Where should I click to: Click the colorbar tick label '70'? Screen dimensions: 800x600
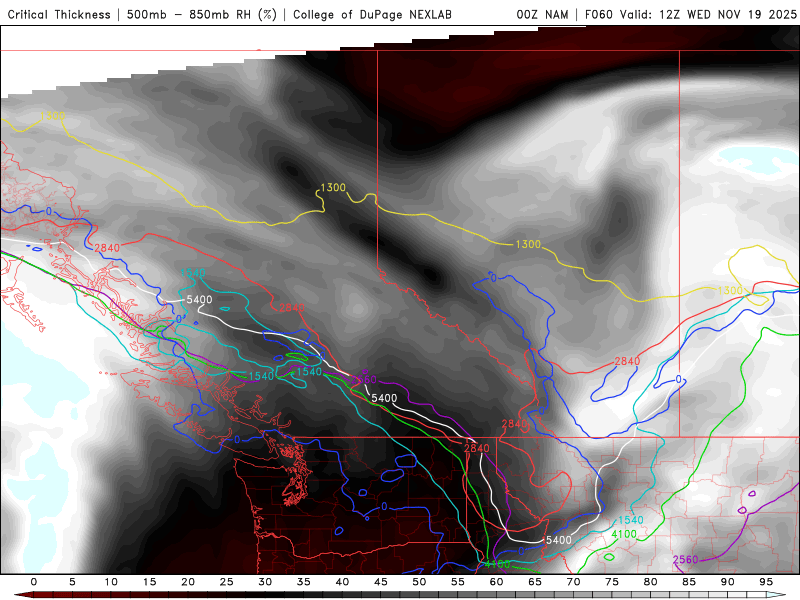click(573, 582)
